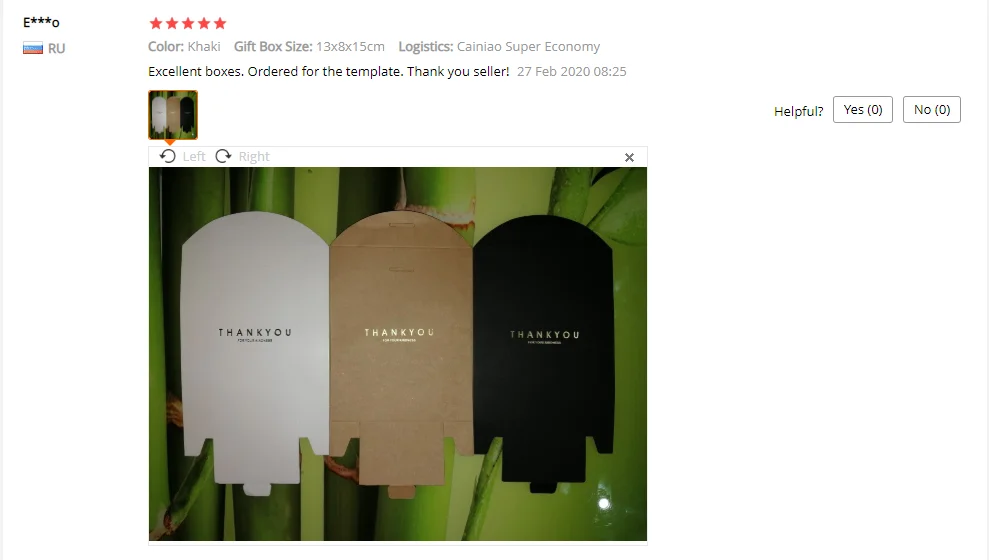Click the Russian flag icon
Viewport: 989px width, 560px height.
pyautogui.click(x=33, y=49)
